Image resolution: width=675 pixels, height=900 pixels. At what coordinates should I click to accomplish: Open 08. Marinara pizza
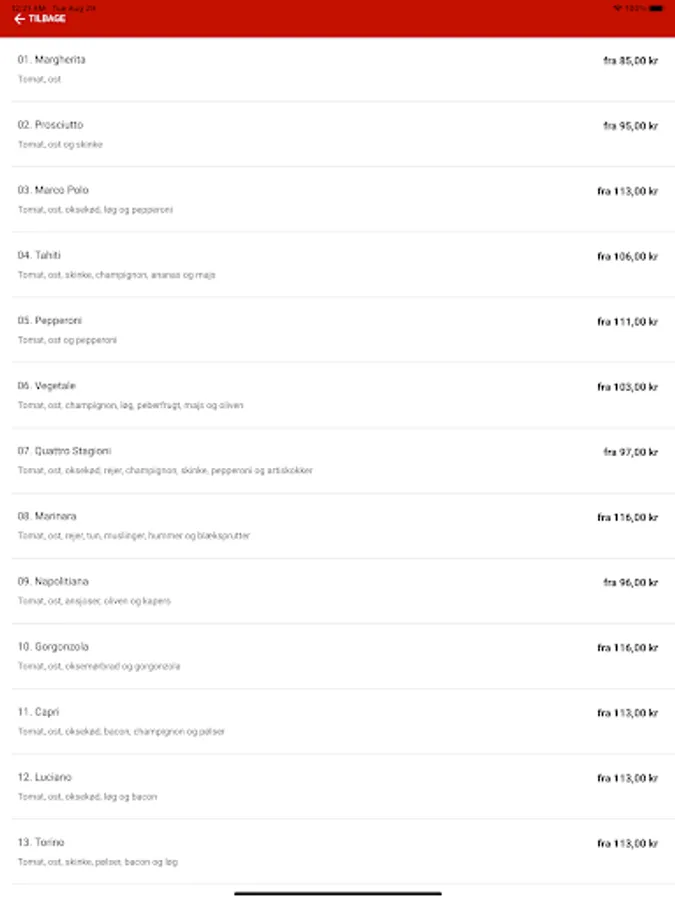click(47, 516)
